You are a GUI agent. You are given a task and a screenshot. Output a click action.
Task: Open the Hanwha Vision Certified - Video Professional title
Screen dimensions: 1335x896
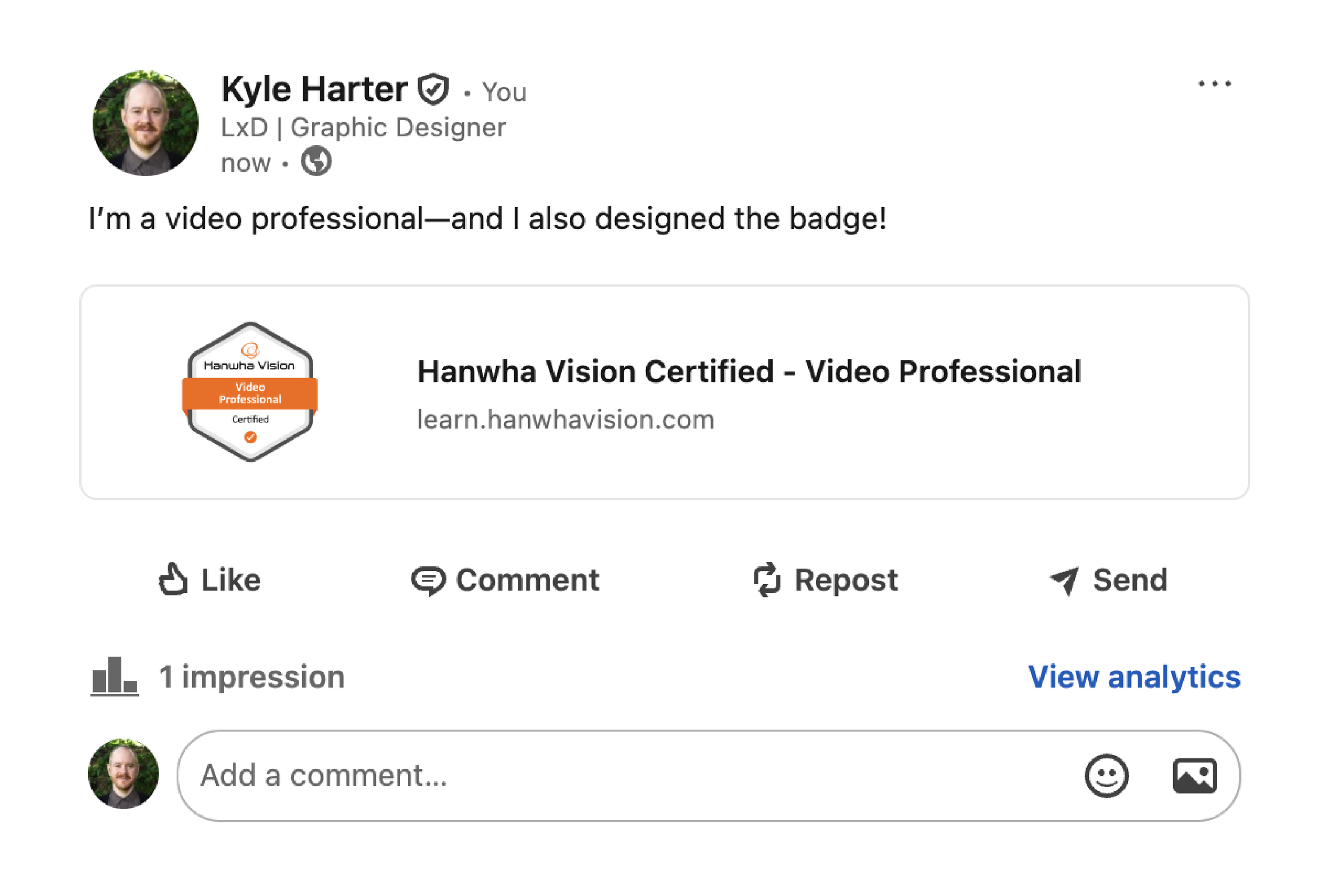coord(749,372)
